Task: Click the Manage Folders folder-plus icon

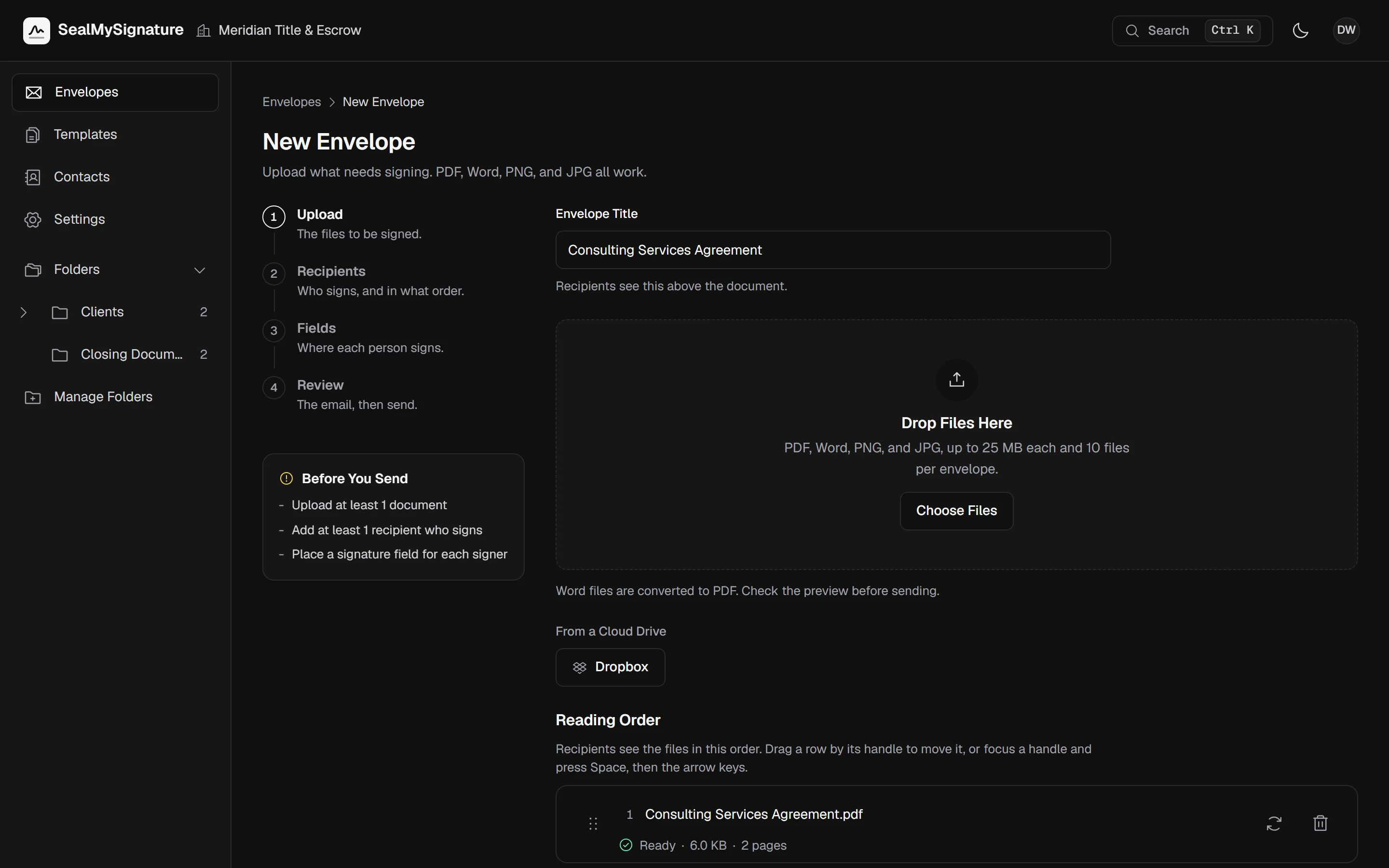Action: coord(33,397)
